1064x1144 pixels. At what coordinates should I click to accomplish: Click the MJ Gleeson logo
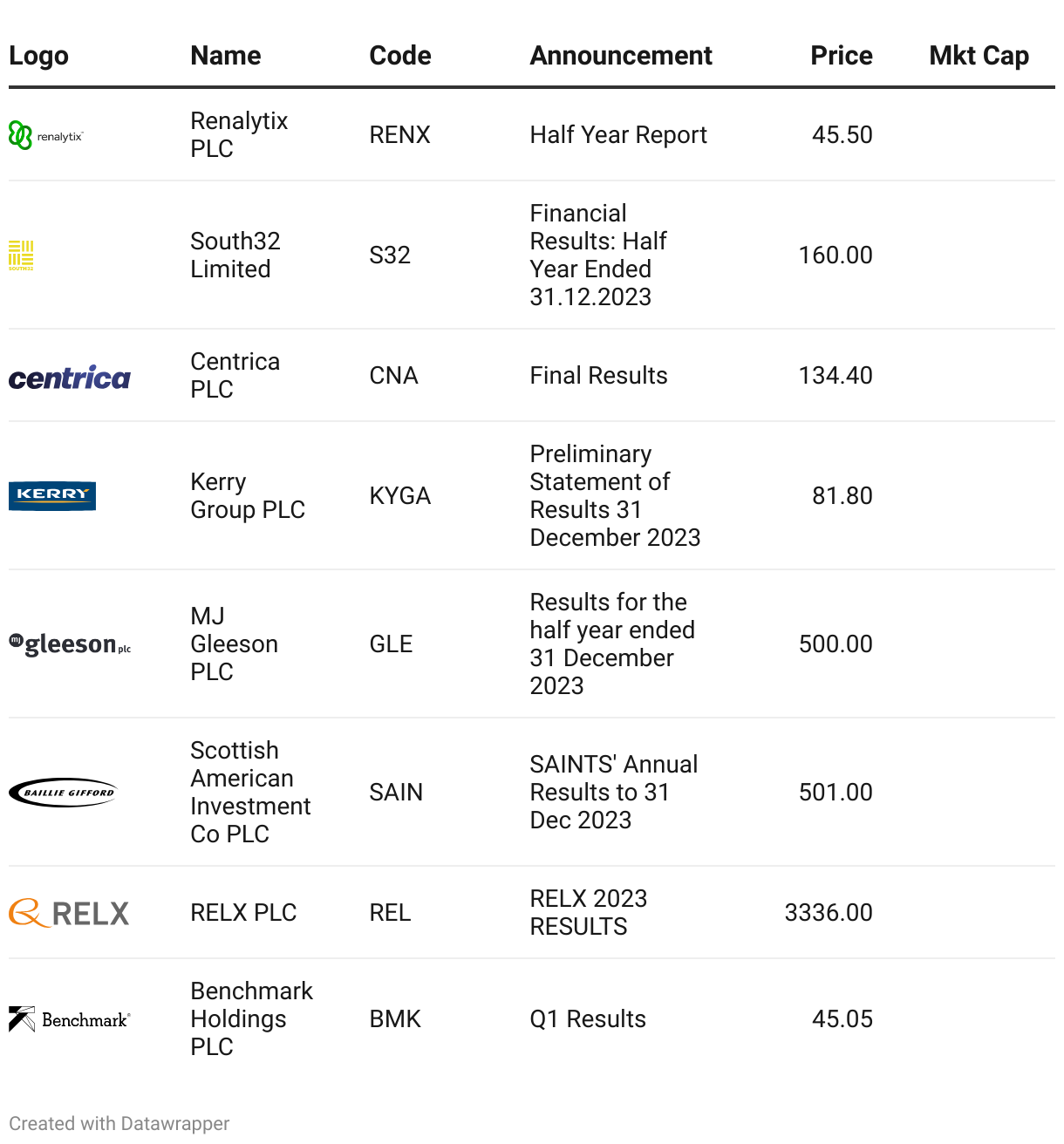[70, 644]
